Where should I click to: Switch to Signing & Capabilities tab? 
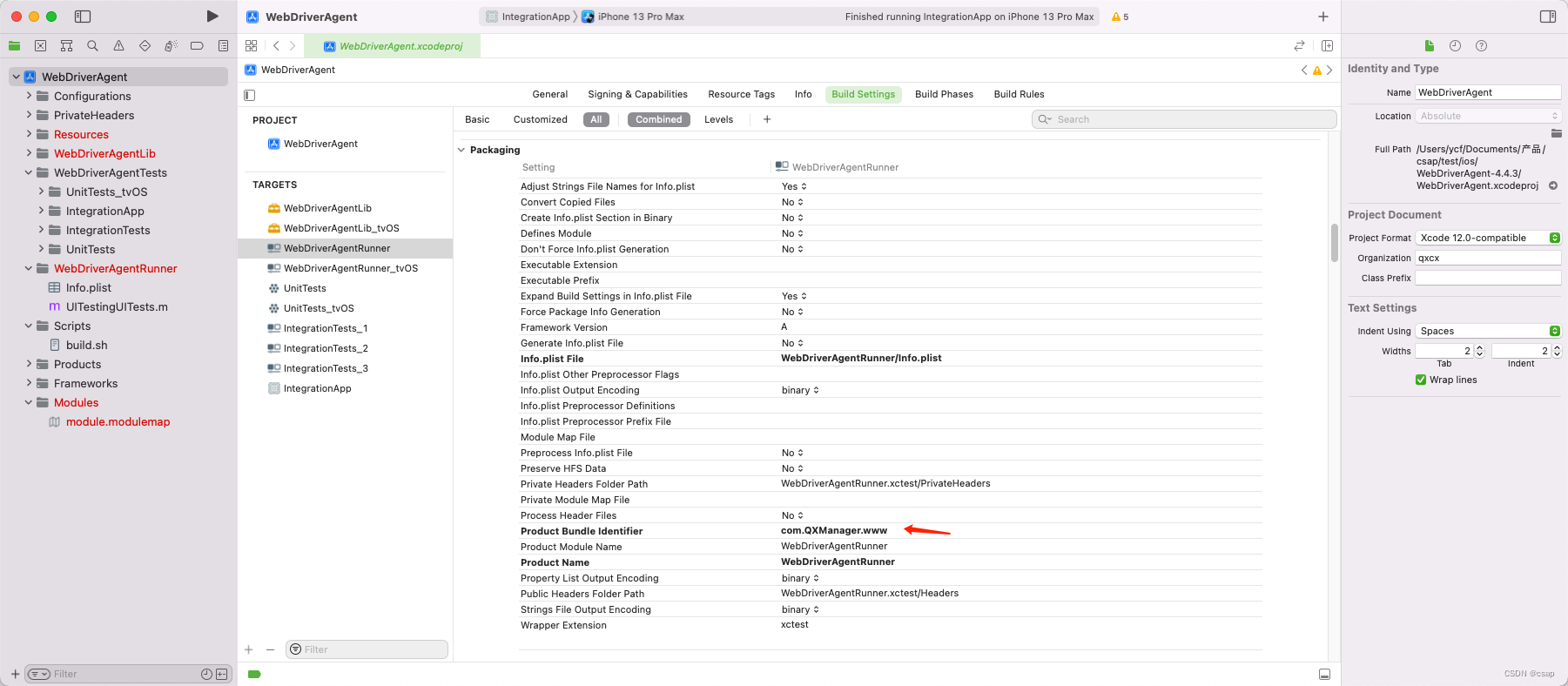click(637, 94)
